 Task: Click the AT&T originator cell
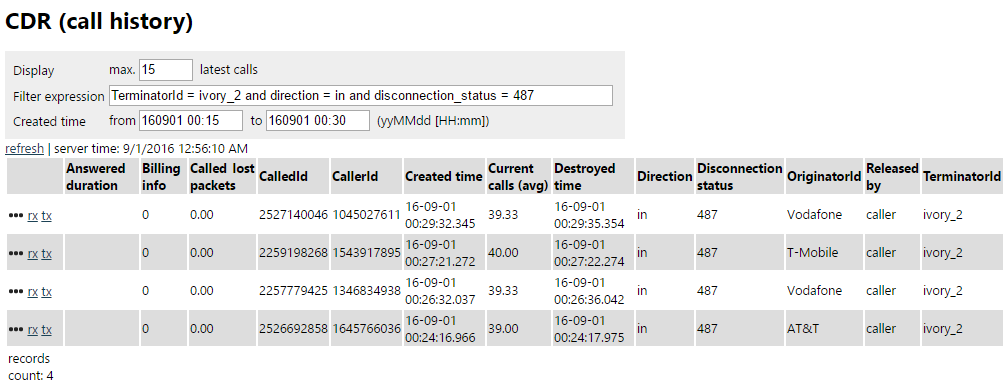click(824, 328)
